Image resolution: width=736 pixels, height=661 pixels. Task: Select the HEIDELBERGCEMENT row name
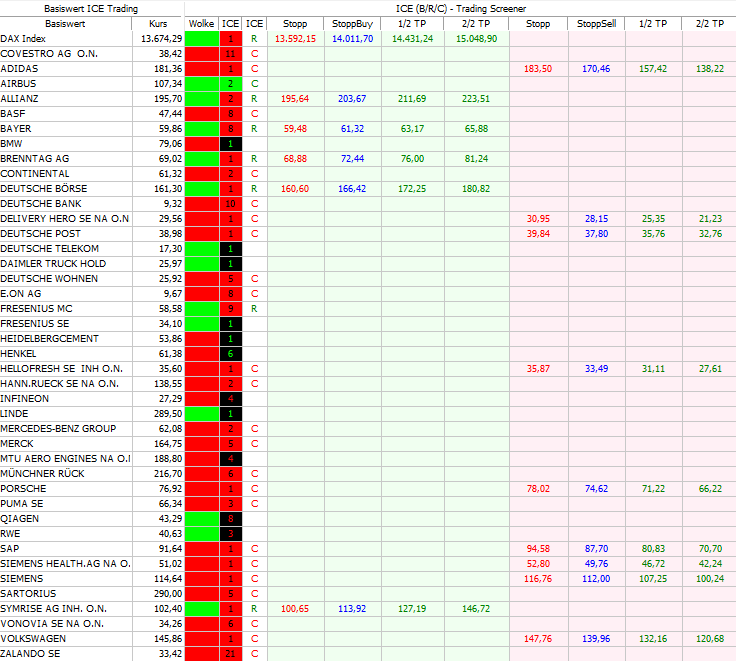[49, 339]
